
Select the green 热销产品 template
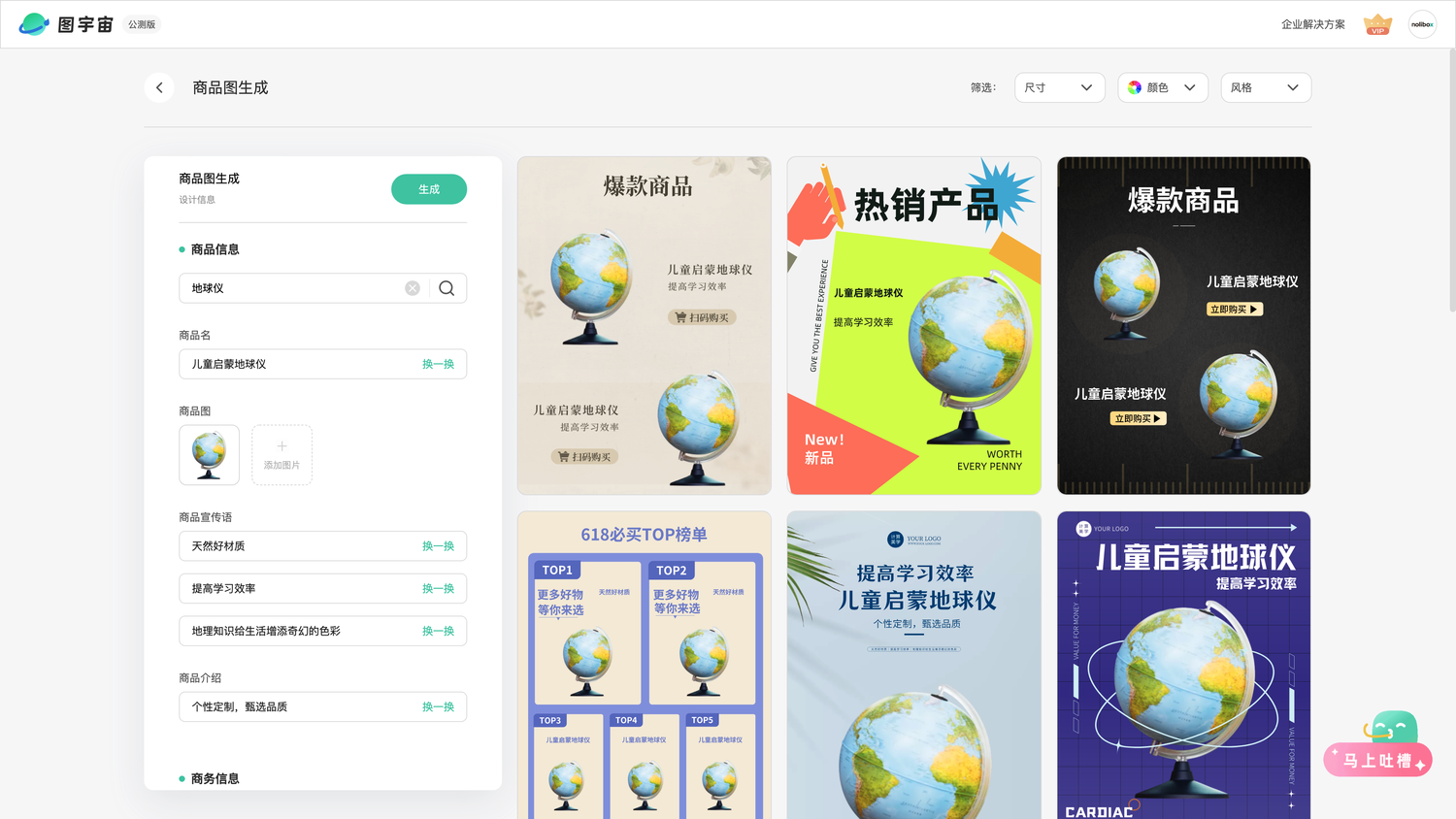(x=914, y=326)
